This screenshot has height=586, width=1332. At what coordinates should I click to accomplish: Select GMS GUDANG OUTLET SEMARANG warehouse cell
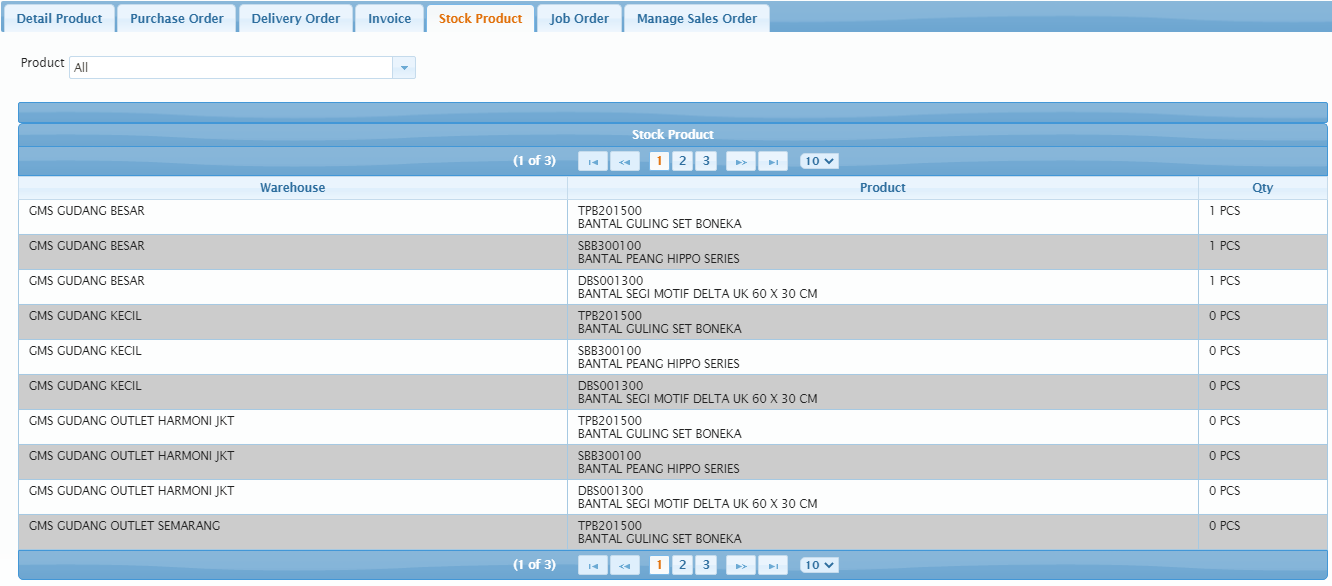[x=293, y=532]
